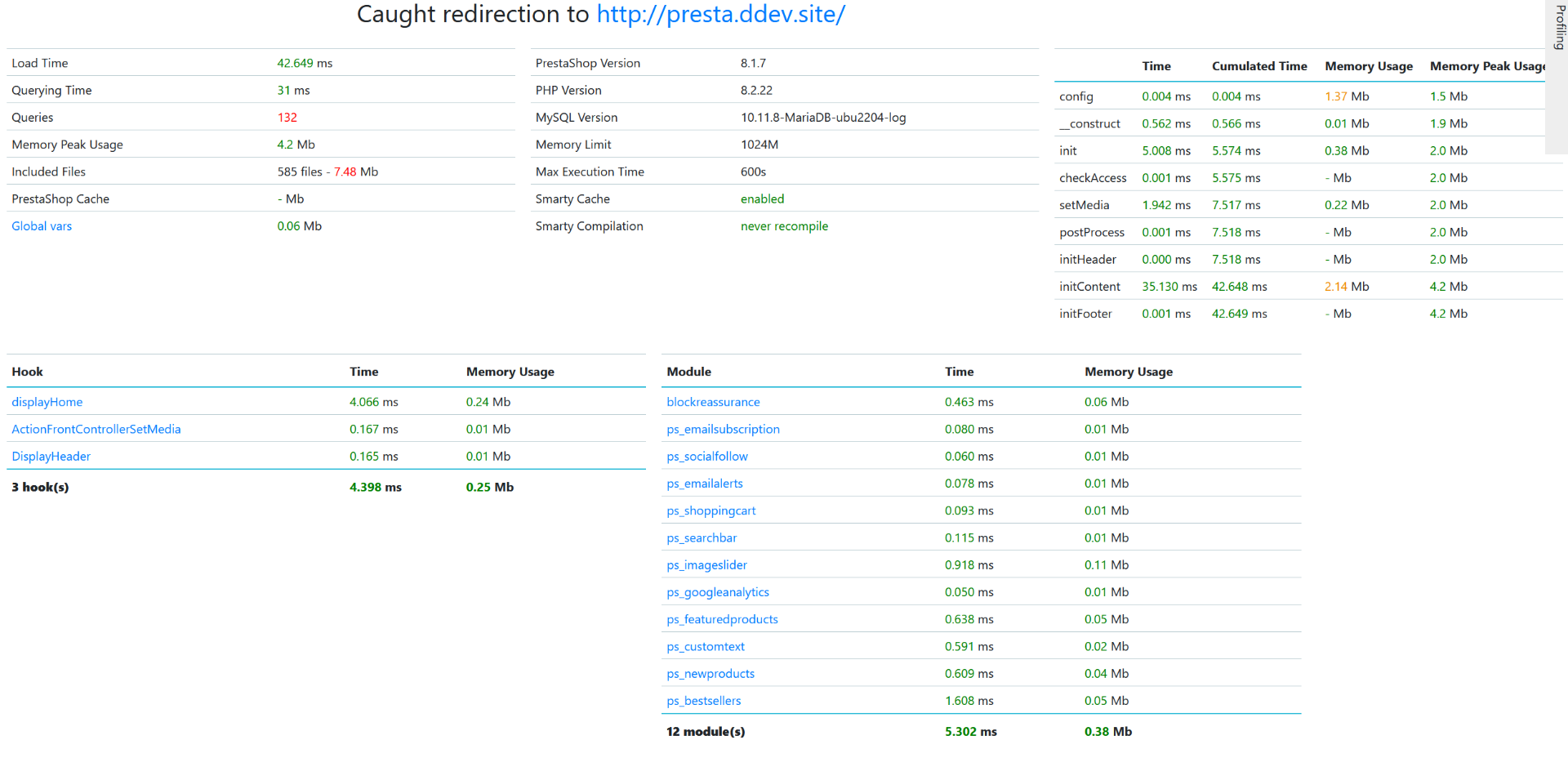
Task: Open the displayHome hook link
Action: point(47,402)
